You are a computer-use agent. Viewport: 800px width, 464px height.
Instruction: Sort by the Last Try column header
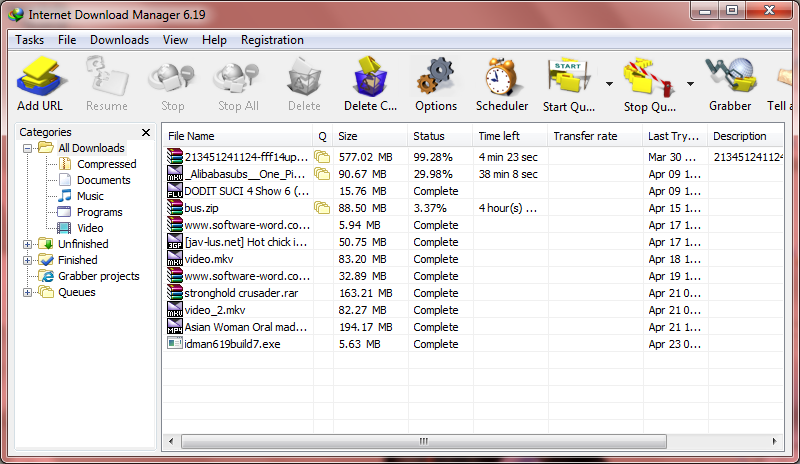coord(674,136)
